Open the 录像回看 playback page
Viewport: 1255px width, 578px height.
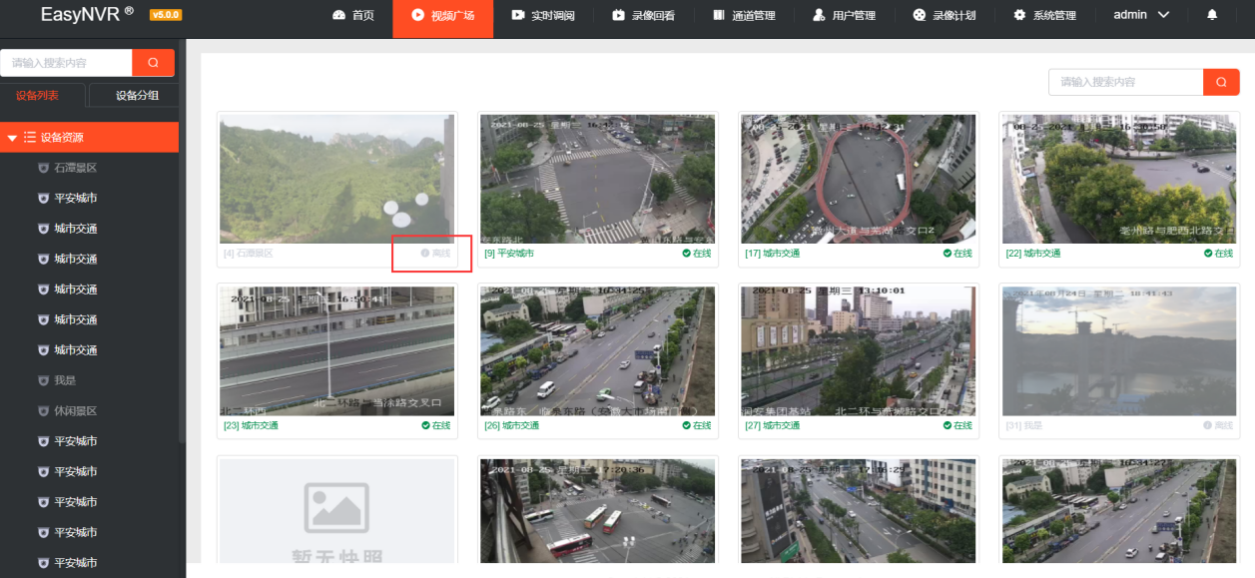pyautogui.click(x=643, y=15)
